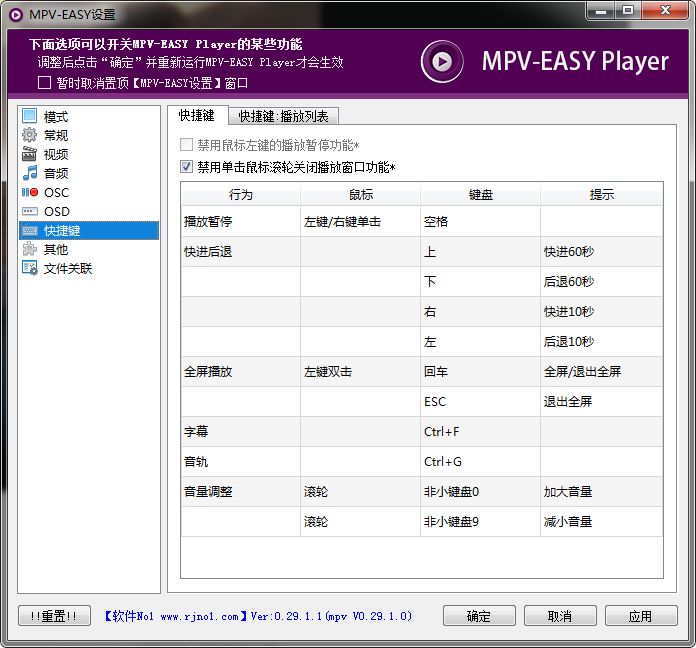Viewport: 696px width, 648px height.
Task: Uncheck 禁用单击鼠标滚轮关闭播放窗口功能
Action: point(186,167)
